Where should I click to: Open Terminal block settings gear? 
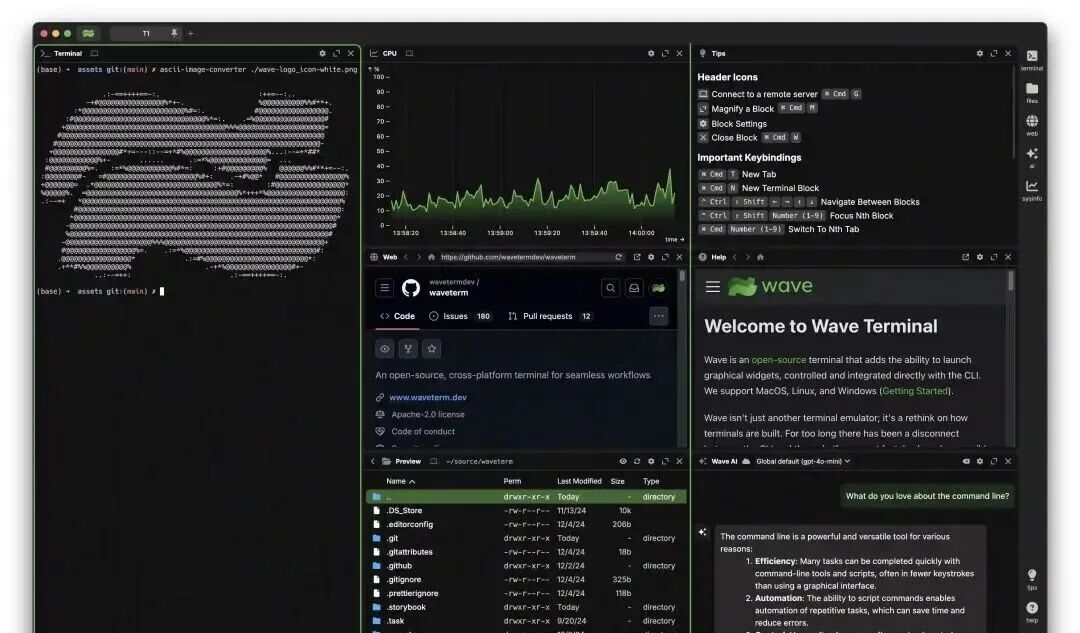(322, 53)
